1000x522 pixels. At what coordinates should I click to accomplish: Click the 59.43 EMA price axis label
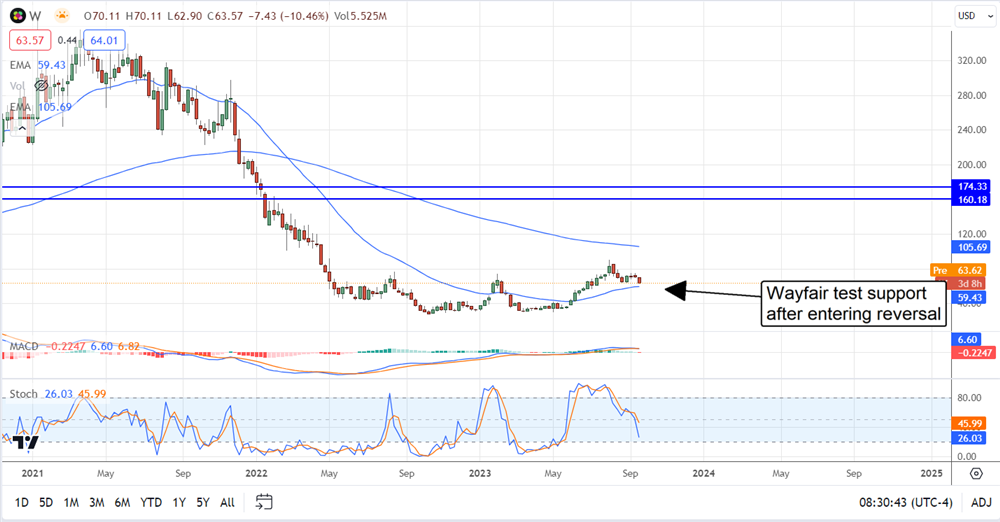[x=971, y=298]
